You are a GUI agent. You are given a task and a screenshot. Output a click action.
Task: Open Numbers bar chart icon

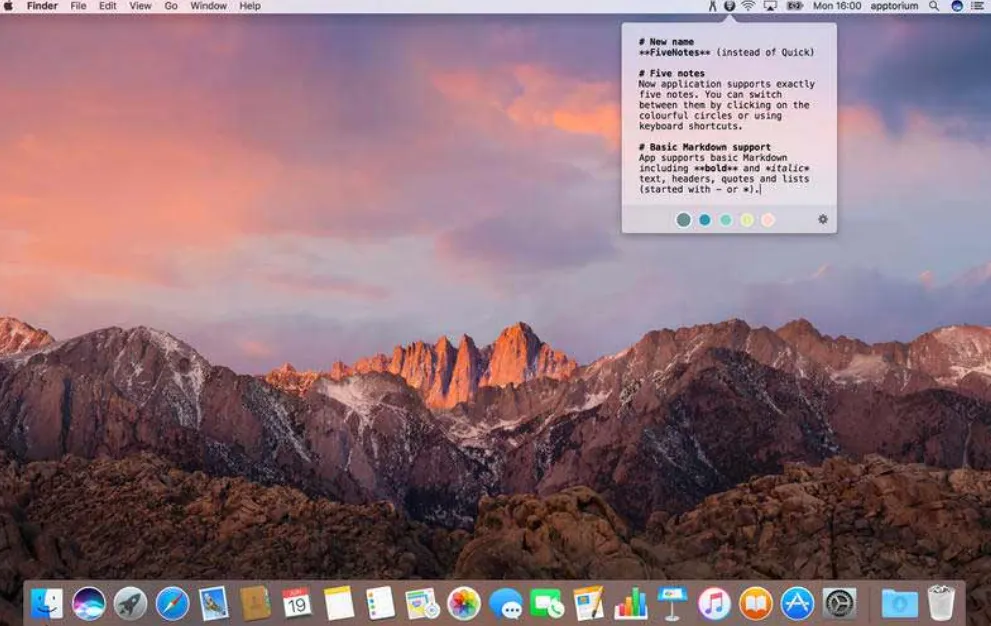click(x=631, y=603)
